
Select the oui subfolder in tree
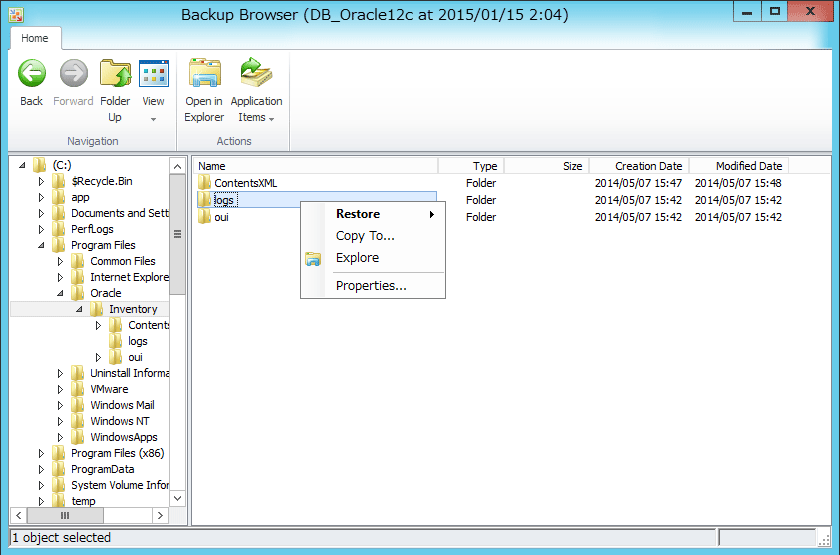click(x=136, y=357)
